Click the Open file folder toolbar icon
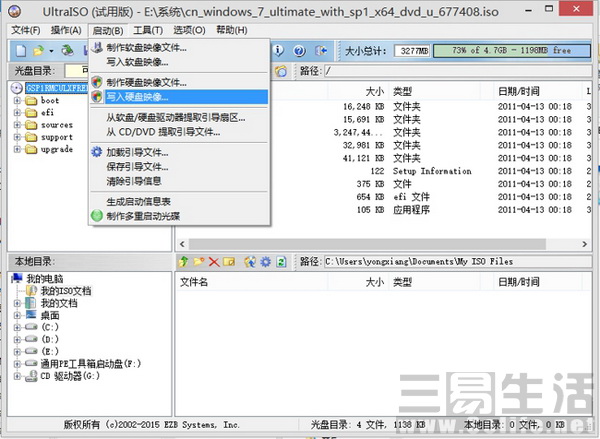This screenshot has height=439, width=600. [x=38, y=51]
